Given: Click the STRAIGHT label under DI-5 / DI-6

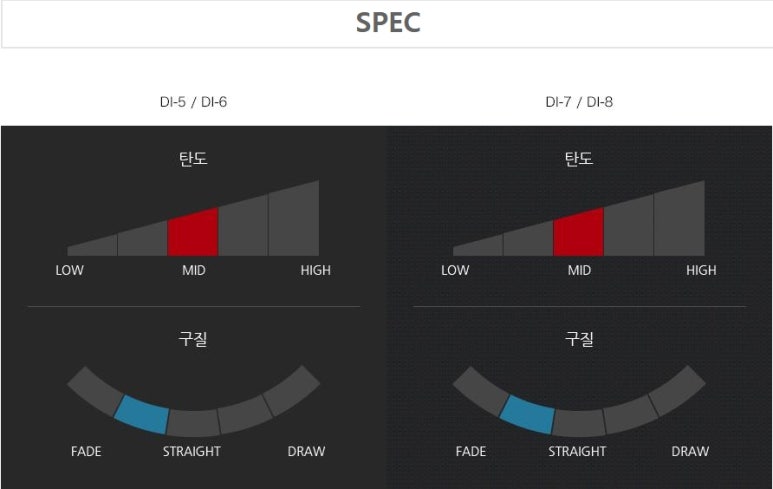Looking at the screenshot, I should coord(192,451).
